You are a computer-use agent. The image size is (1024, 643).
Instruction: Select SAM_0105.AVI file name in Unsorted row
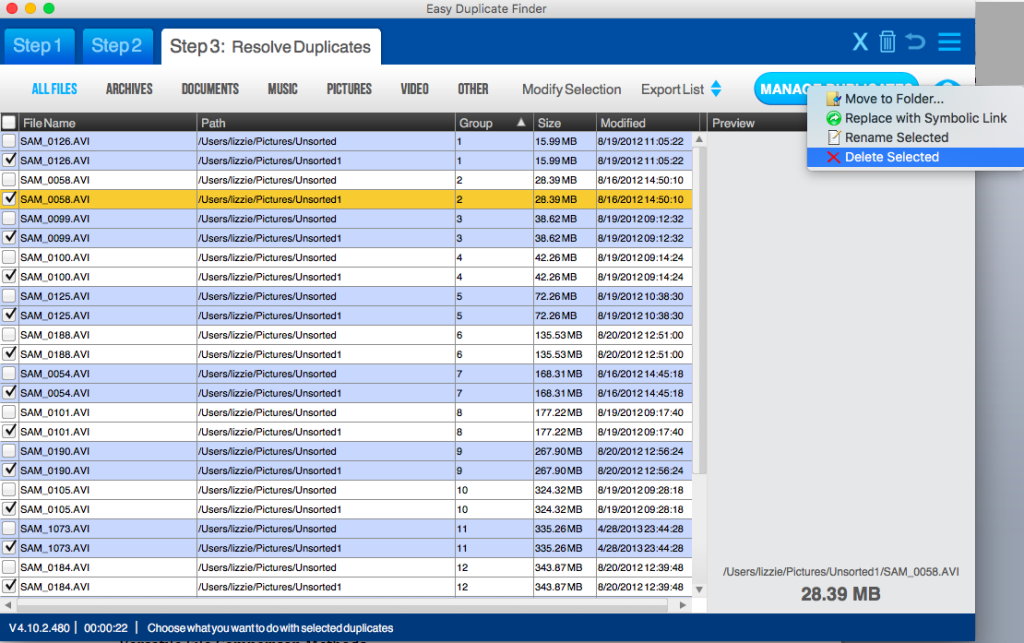tap(55, 490)
